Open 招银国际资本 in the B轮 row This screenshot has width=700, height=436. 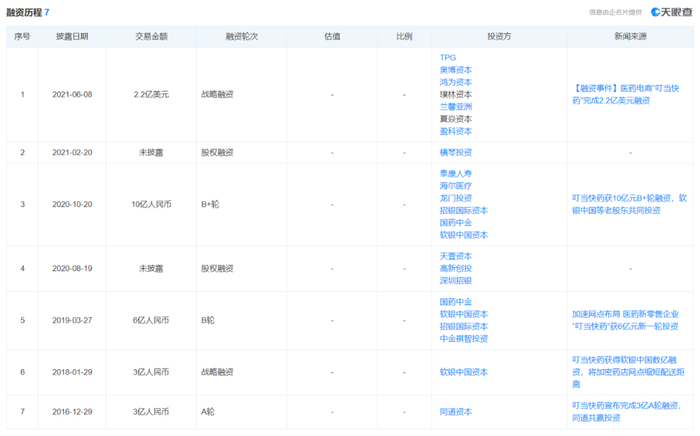(463, 327)
